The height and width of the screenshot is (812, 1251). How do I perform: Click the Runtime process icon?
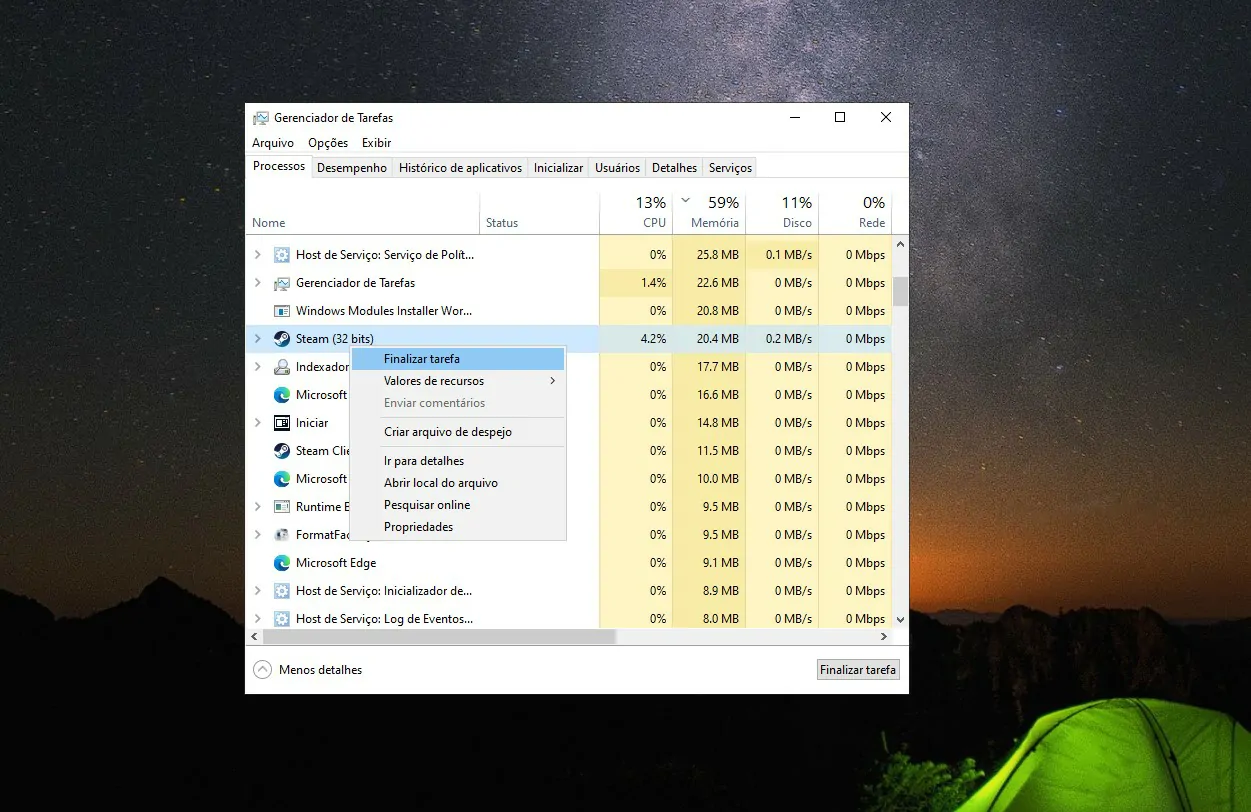click(x=282, y=507)
